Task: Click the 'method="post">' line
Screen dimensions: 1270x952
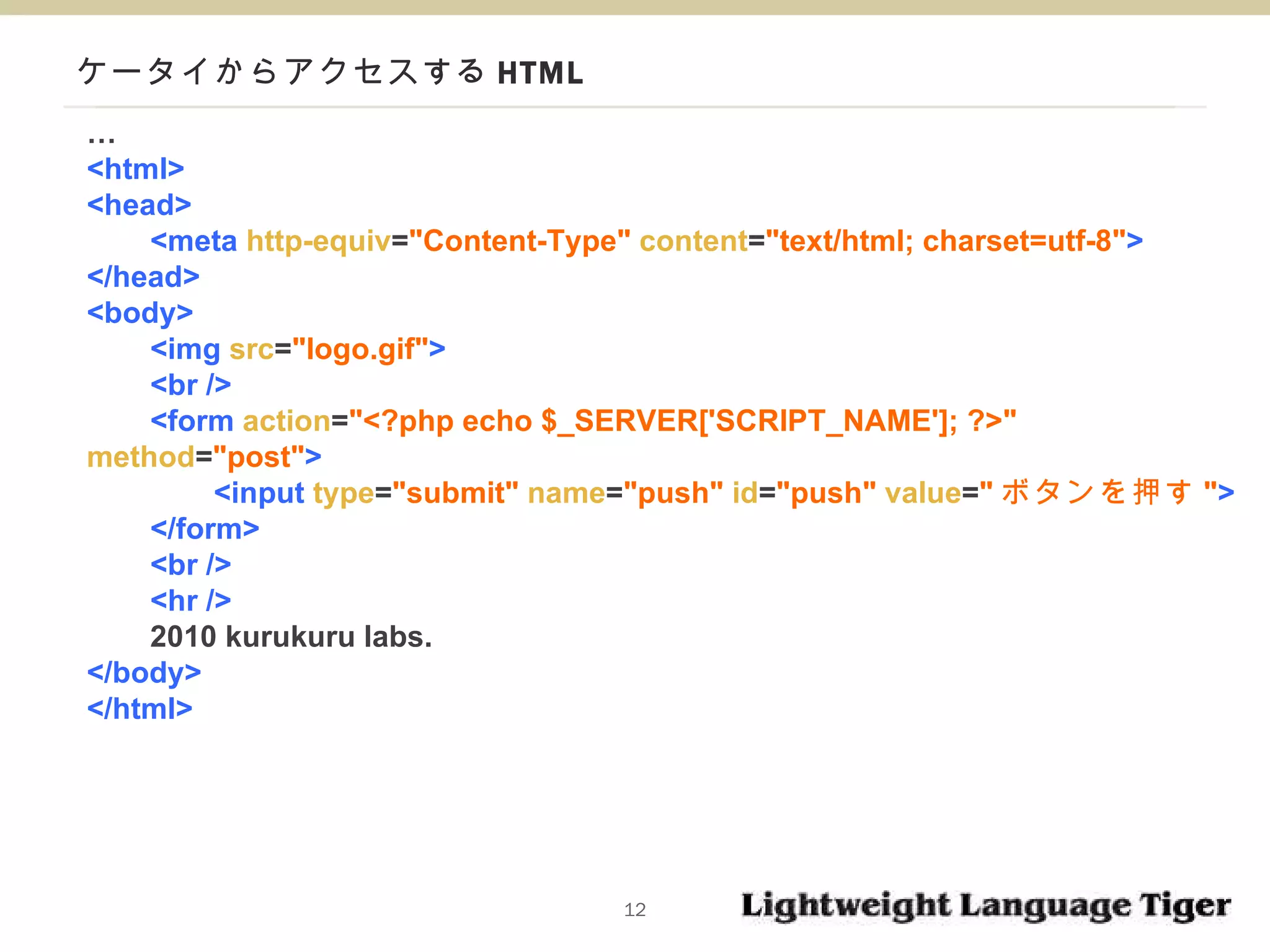Action: click(x=204, y=457)
